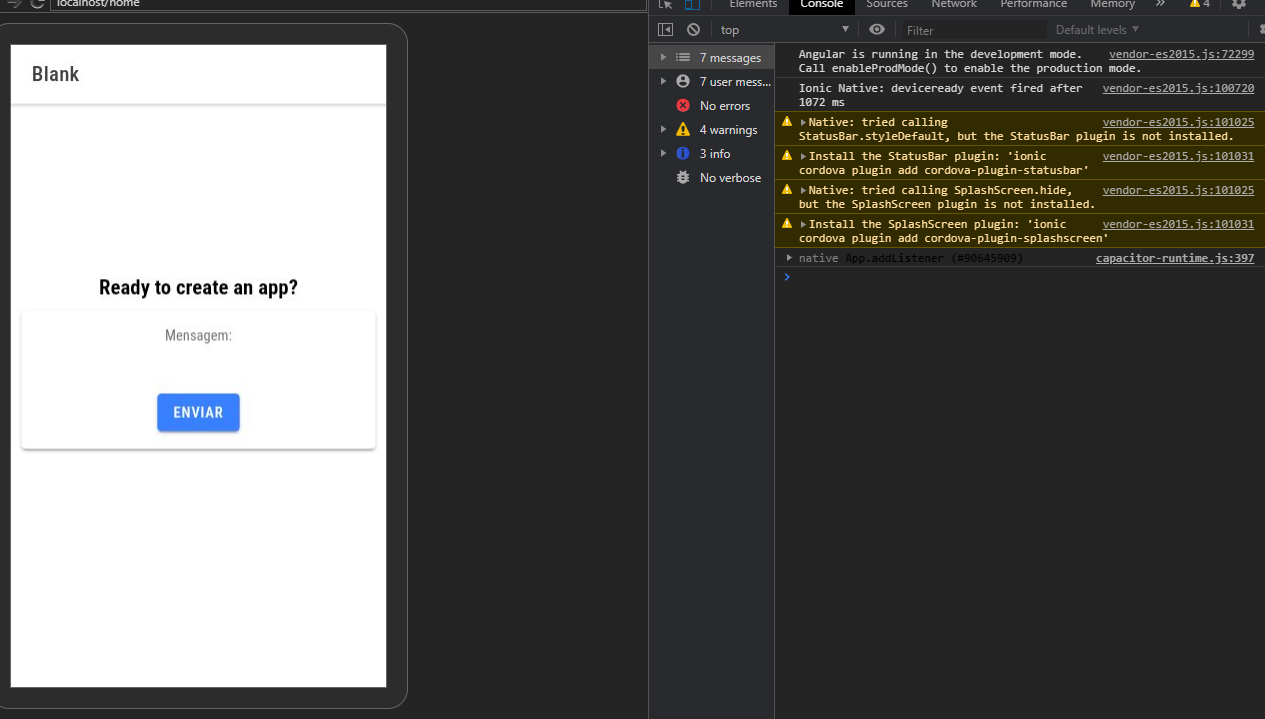Click the red error icon beside No errors
Screen dimensions: 1265x719
(x=683, y=106)
